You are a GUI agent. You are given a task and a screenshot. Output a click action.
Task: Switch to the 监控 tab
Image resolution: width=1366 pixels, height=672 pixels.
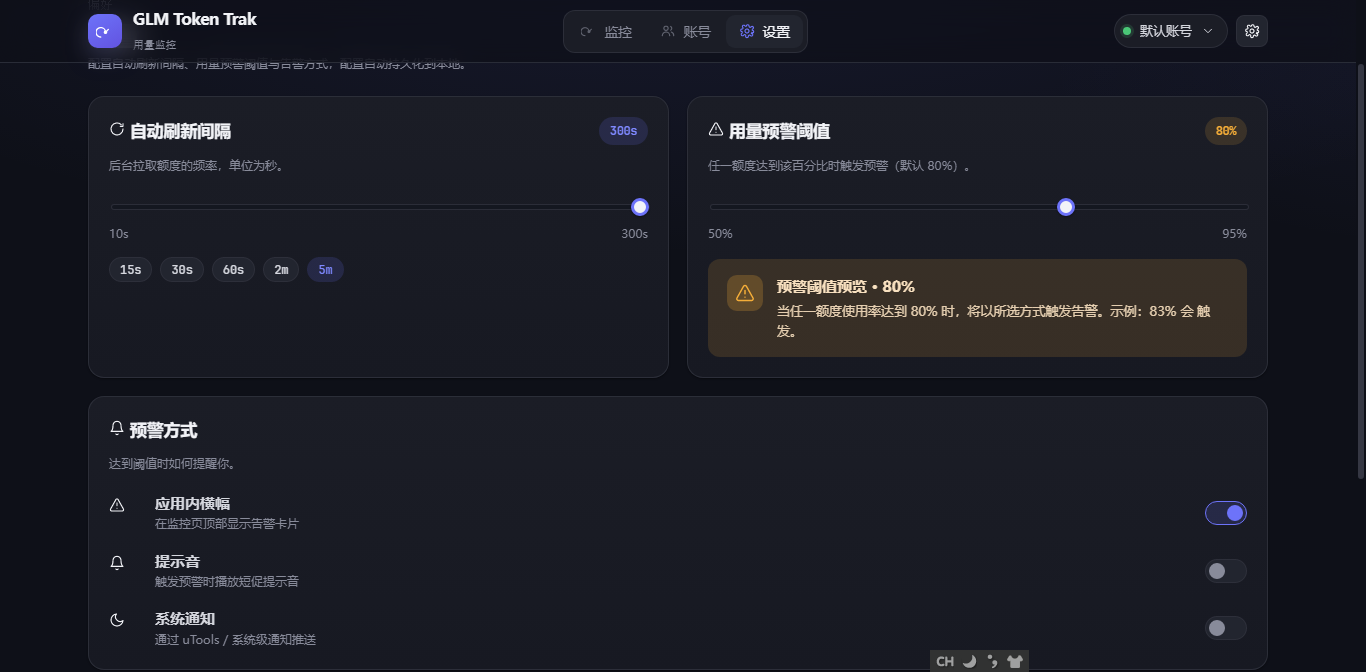point(606,32)
